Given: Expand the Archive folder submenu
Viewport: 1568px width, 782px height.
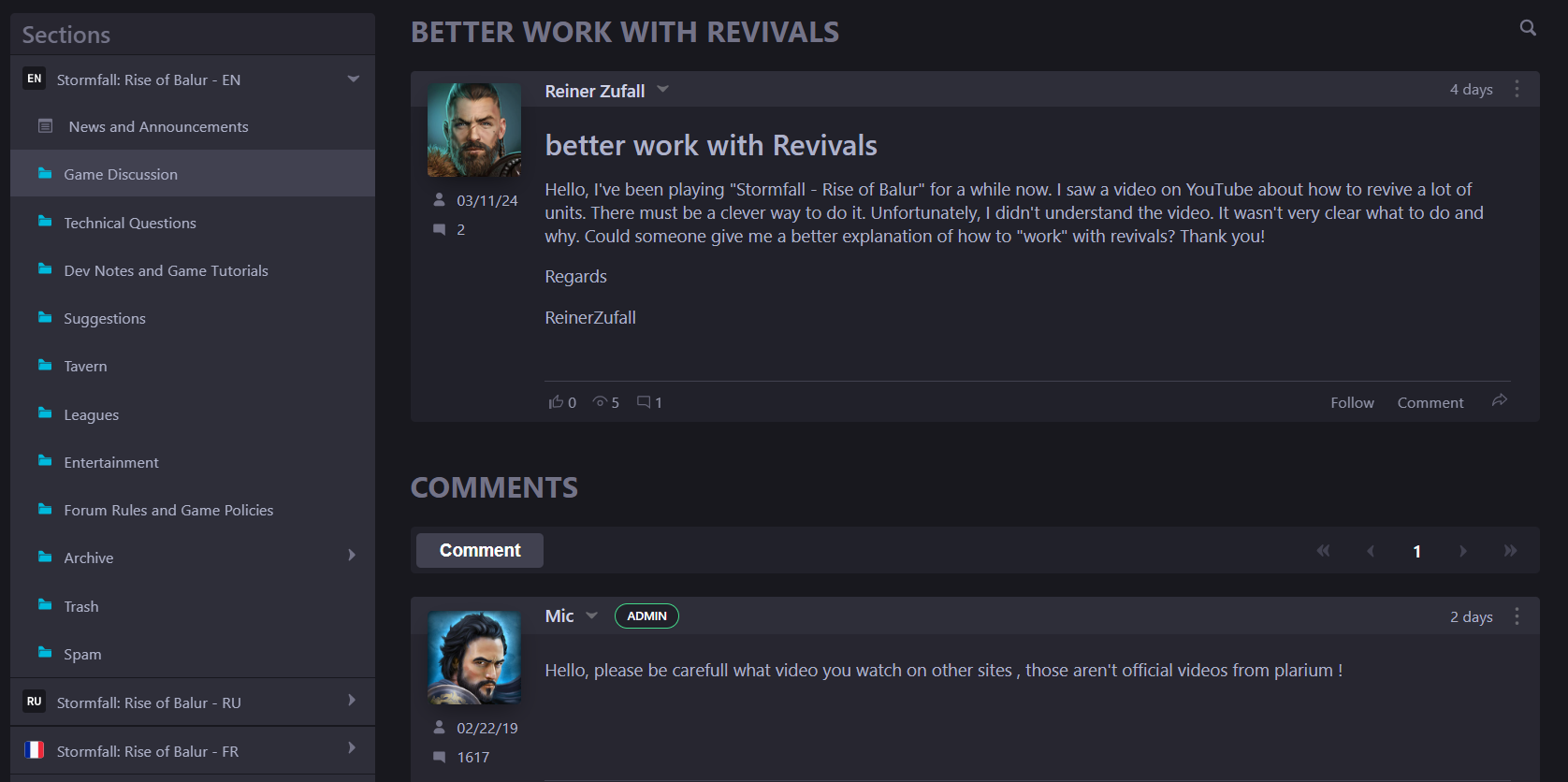Looking at the screenshot, I should point(352,556).
